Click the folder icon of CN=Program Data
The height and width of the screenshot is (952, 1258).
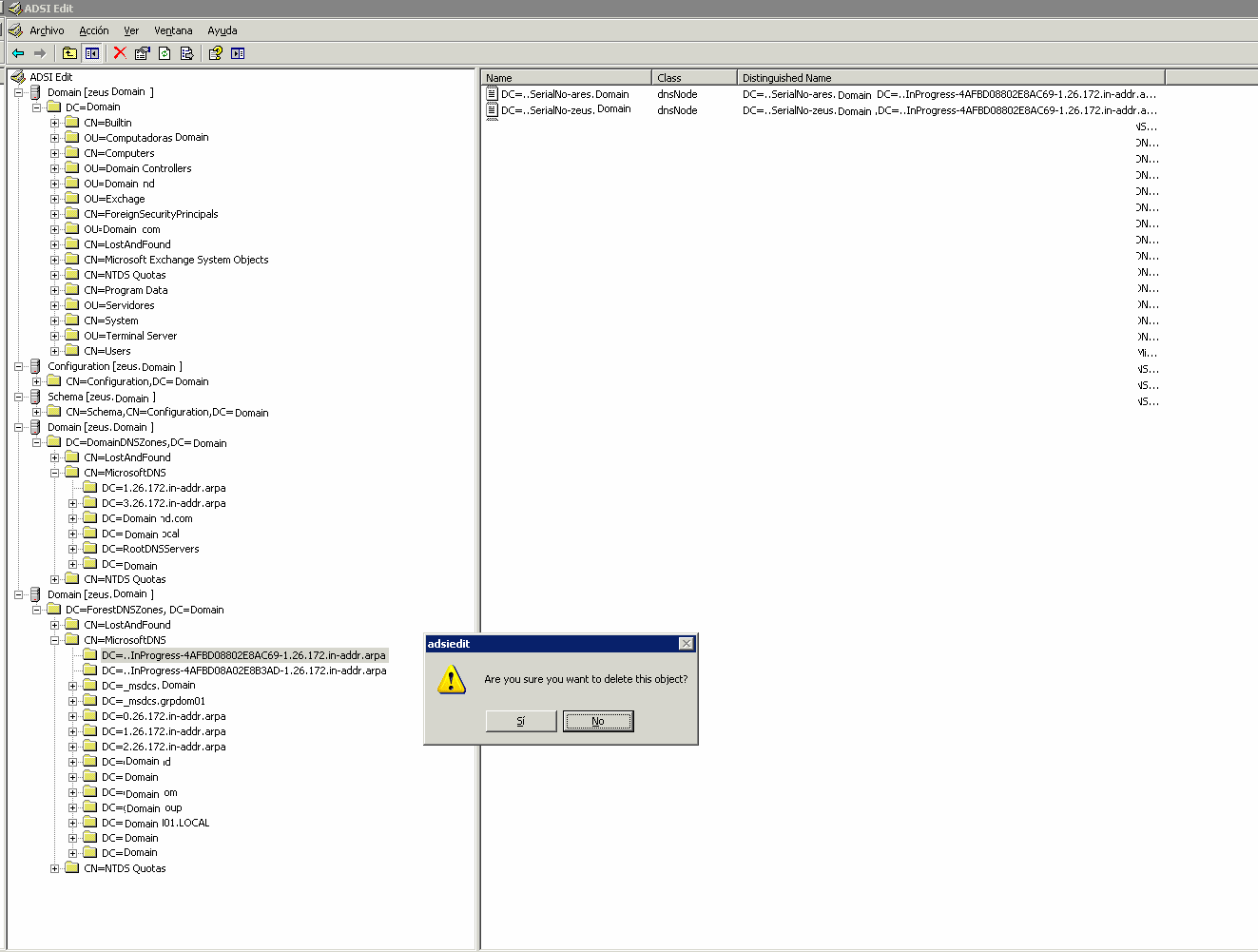click(x=72, y=290)
